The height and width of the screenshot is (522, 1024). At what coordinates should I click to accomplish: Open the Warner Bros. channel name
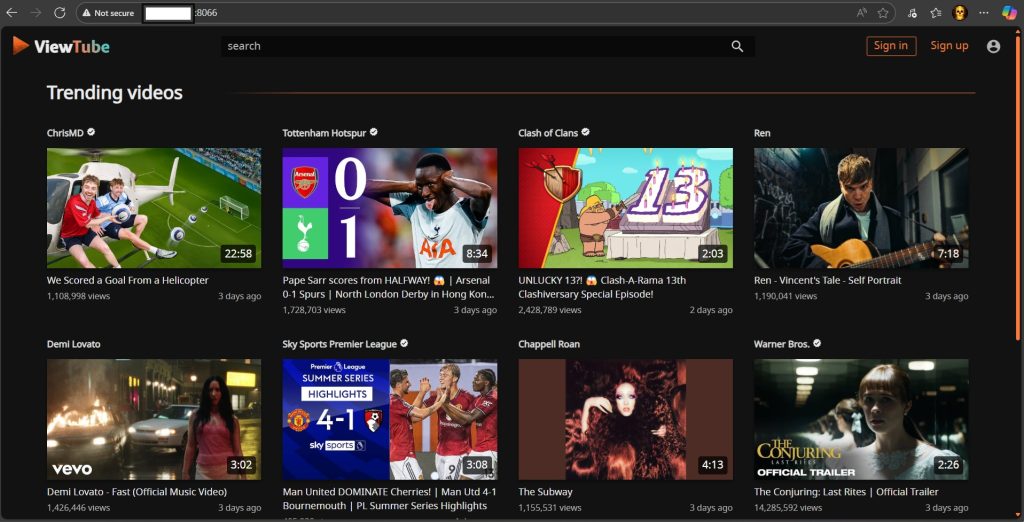point(782,344)
